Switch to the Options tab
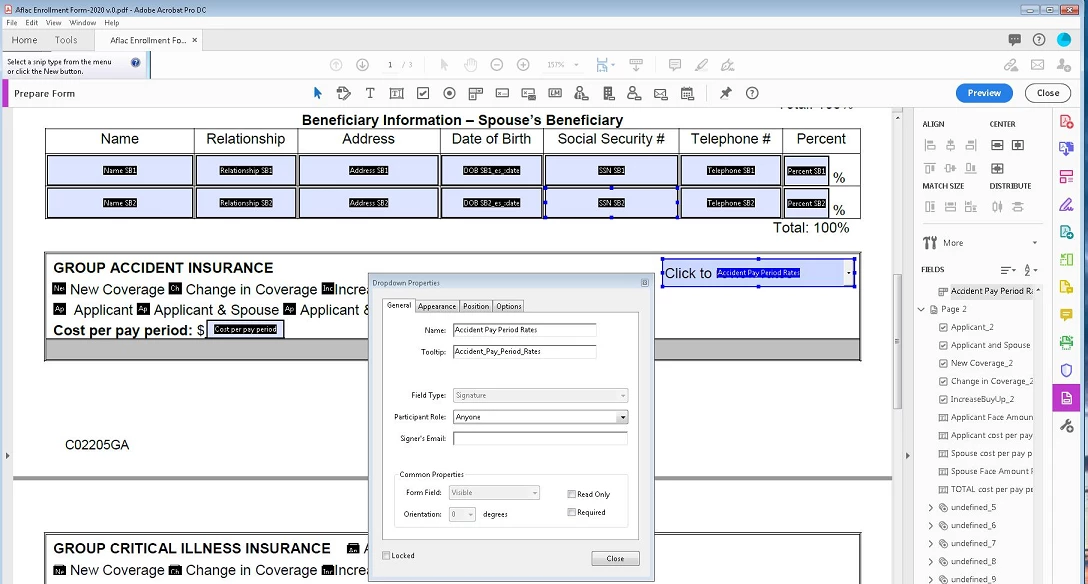The image size is (1088, 584). pyautogui.click(x=509, y=306)
